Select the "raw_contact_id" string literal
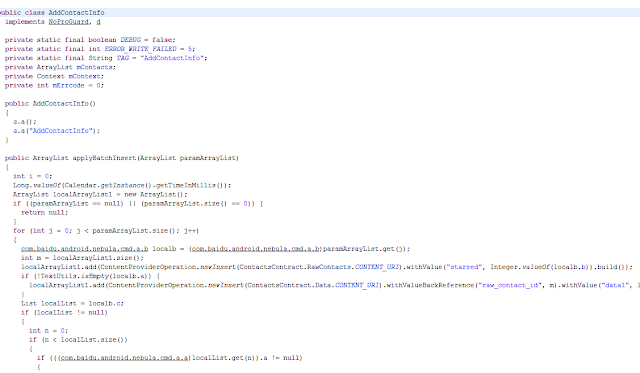640x373 pixels. [510, 285]
